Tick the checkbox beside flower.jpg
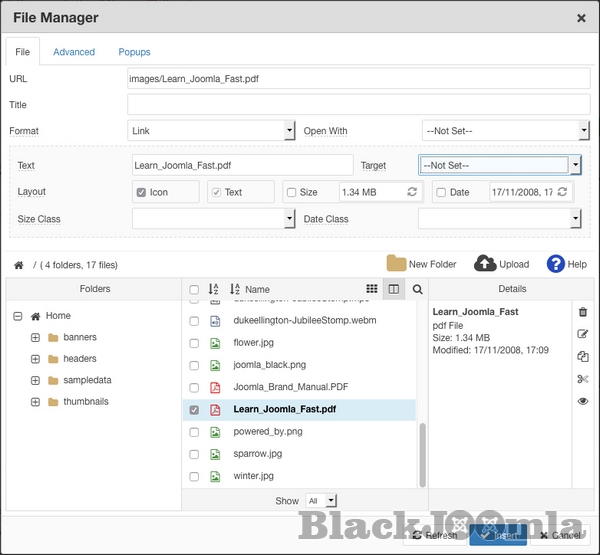 [x=194, y=343]
